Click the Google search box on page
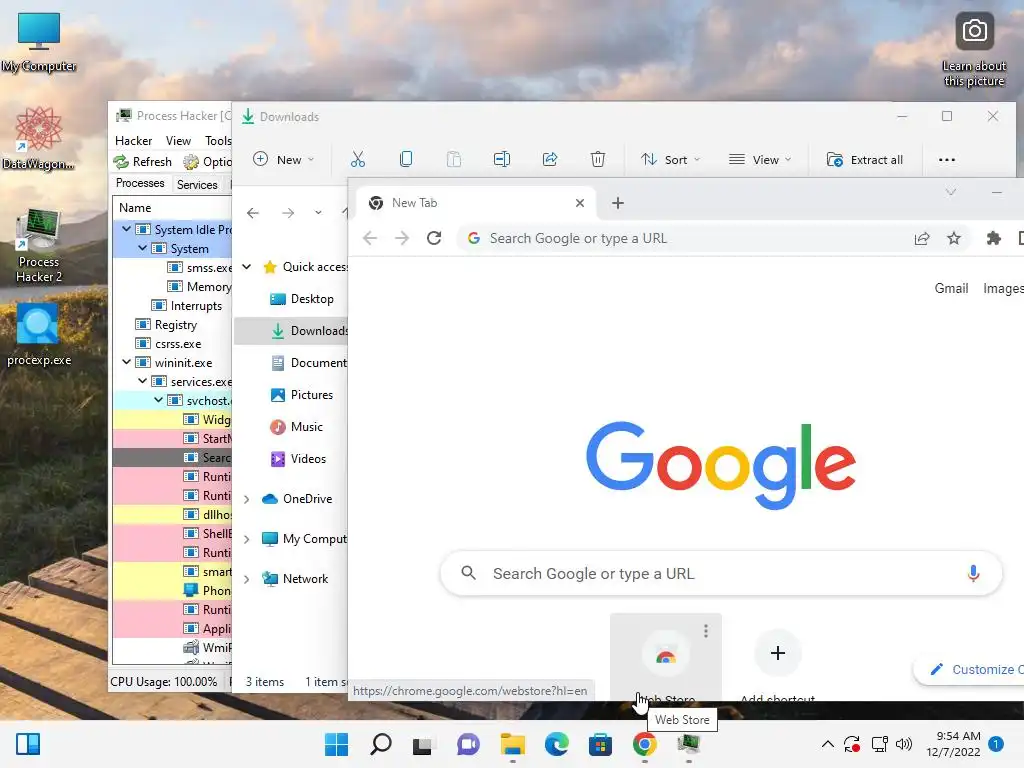This screenshot has width=1024, height=768. click(x=721, y=573)
